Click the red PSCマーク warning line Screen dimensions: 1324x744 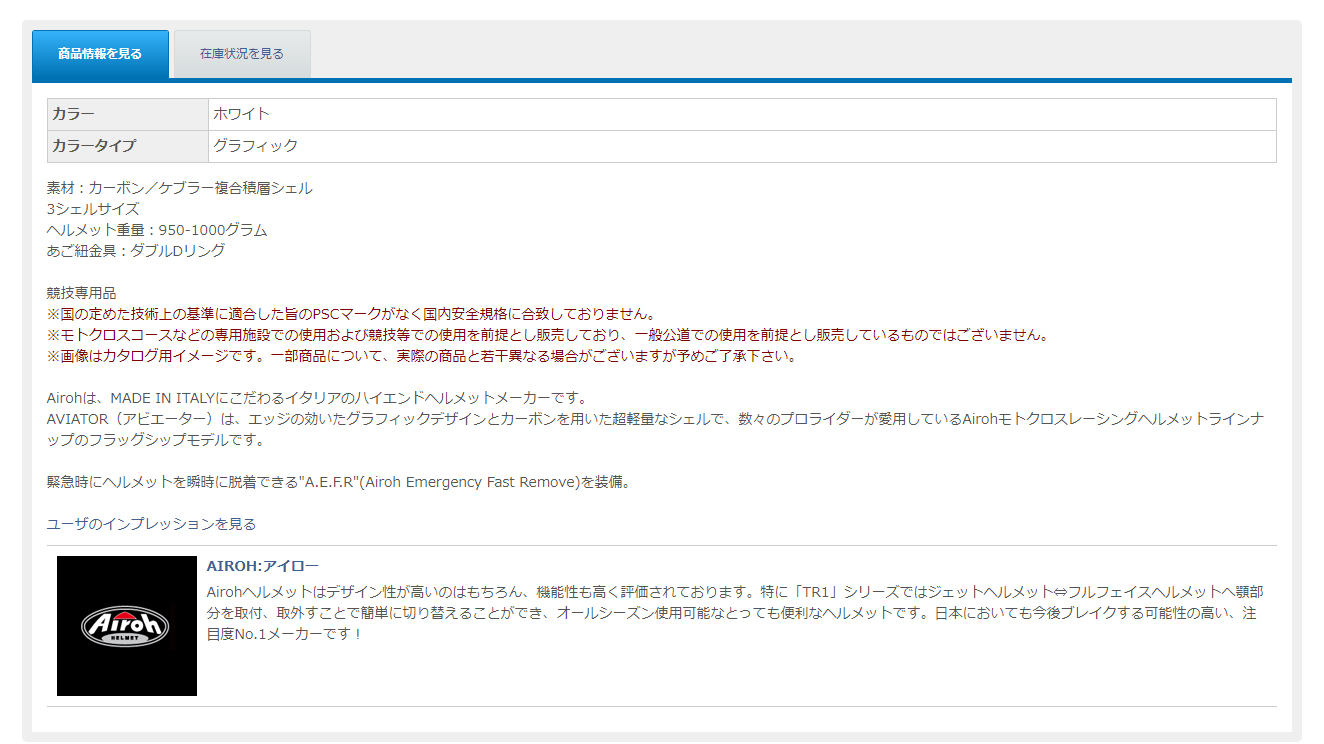351,314
